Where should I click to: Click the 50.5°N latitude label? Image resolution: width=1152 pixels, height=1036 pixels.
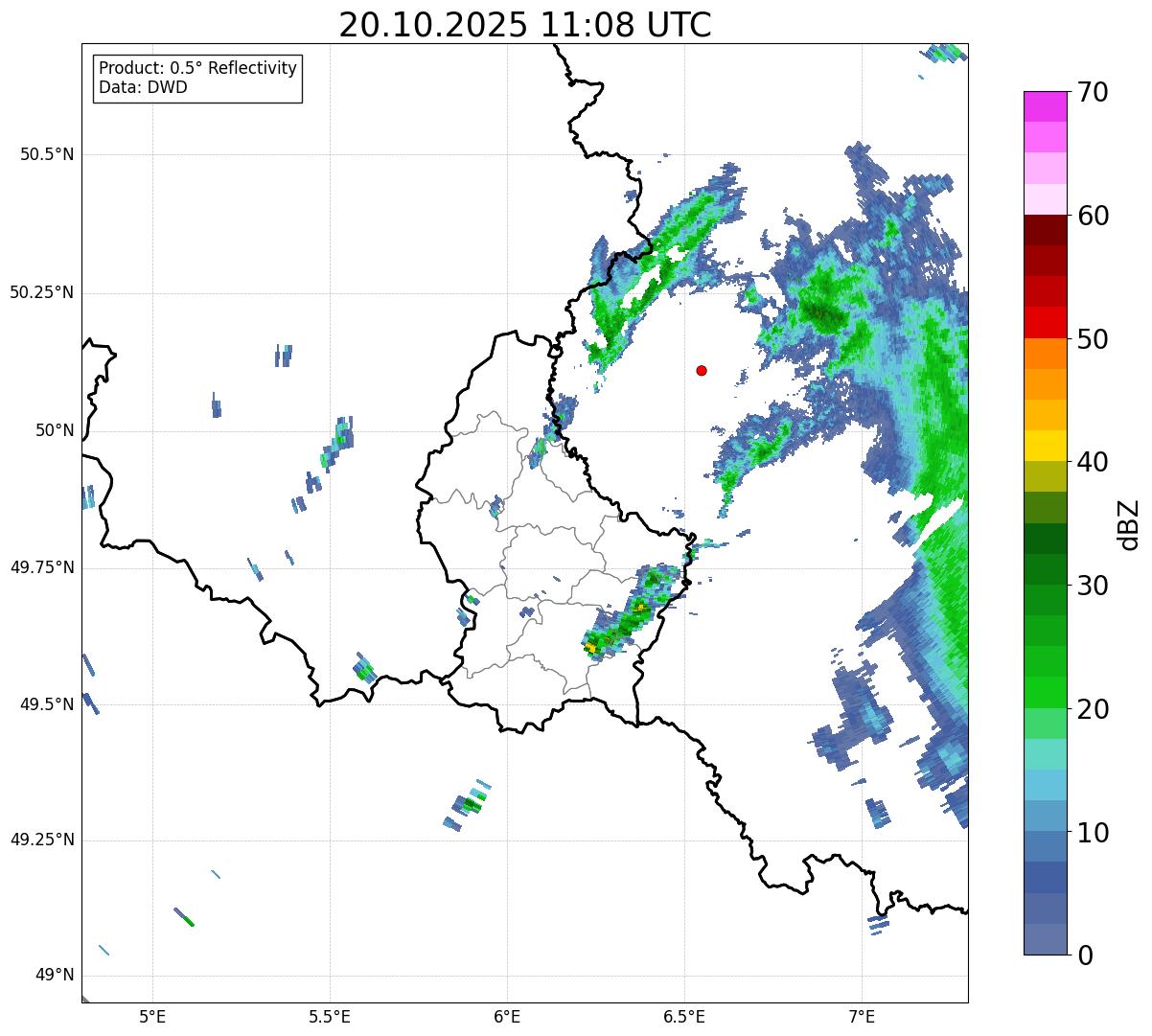pos(47,154)
